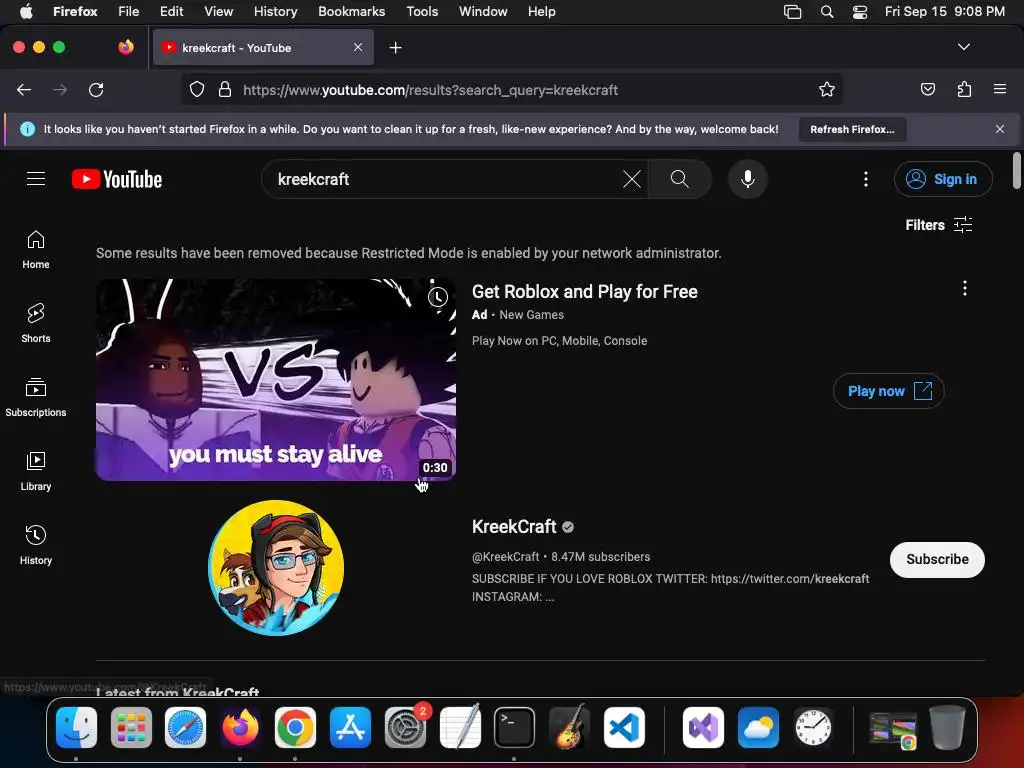Open the Edit menu
This screenshot has width=1024, height=768.
point(171,11)
